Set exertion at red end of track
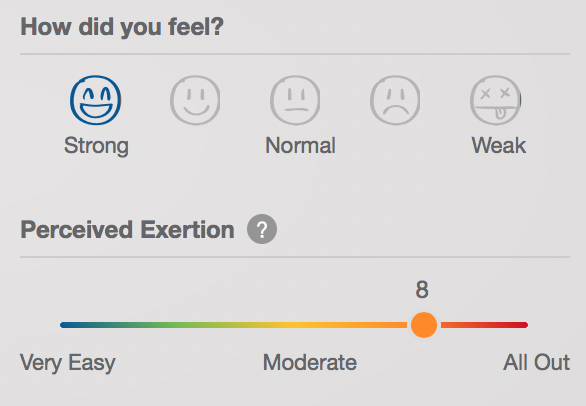Screen dimensions: 586x406 tap(521, 325)
